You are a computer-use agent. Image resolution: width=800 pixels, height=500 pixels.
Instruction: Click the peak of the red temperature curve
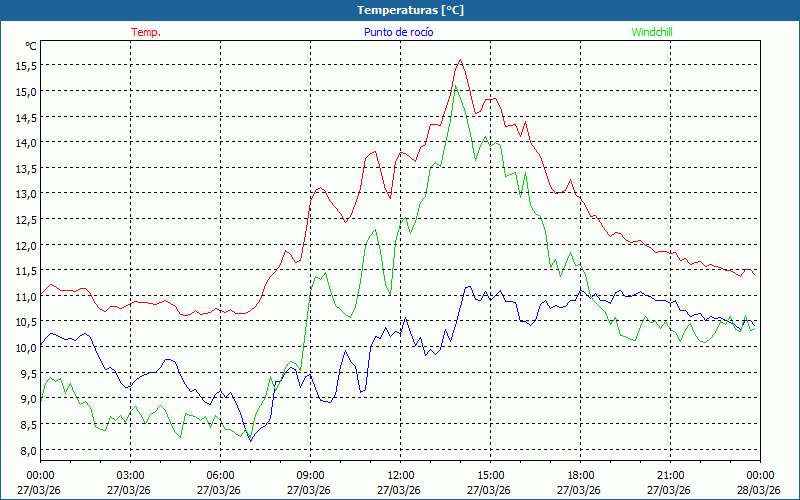click(x=460, y=60)
